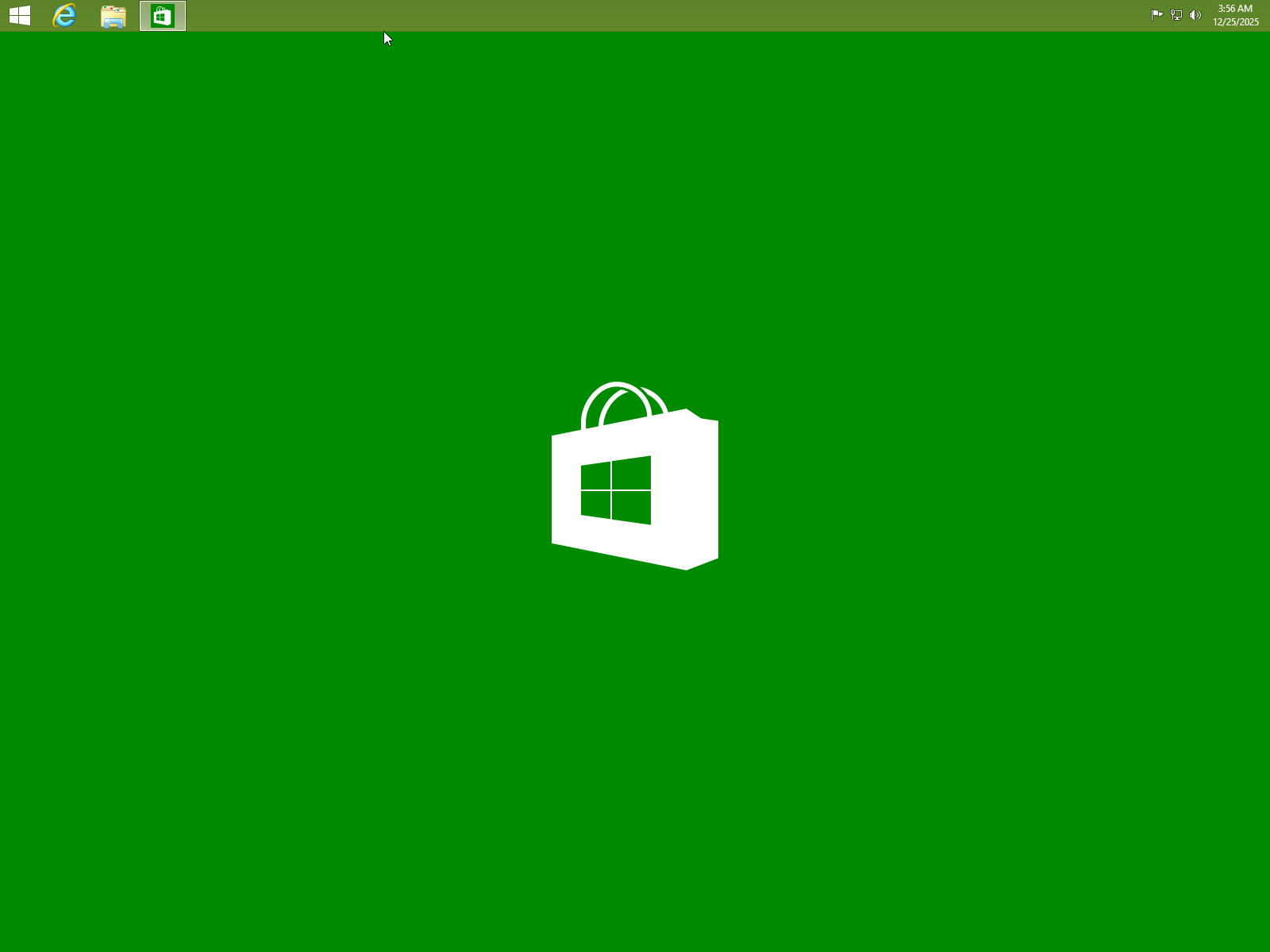Click the empty taskbar area

point(556,15)
